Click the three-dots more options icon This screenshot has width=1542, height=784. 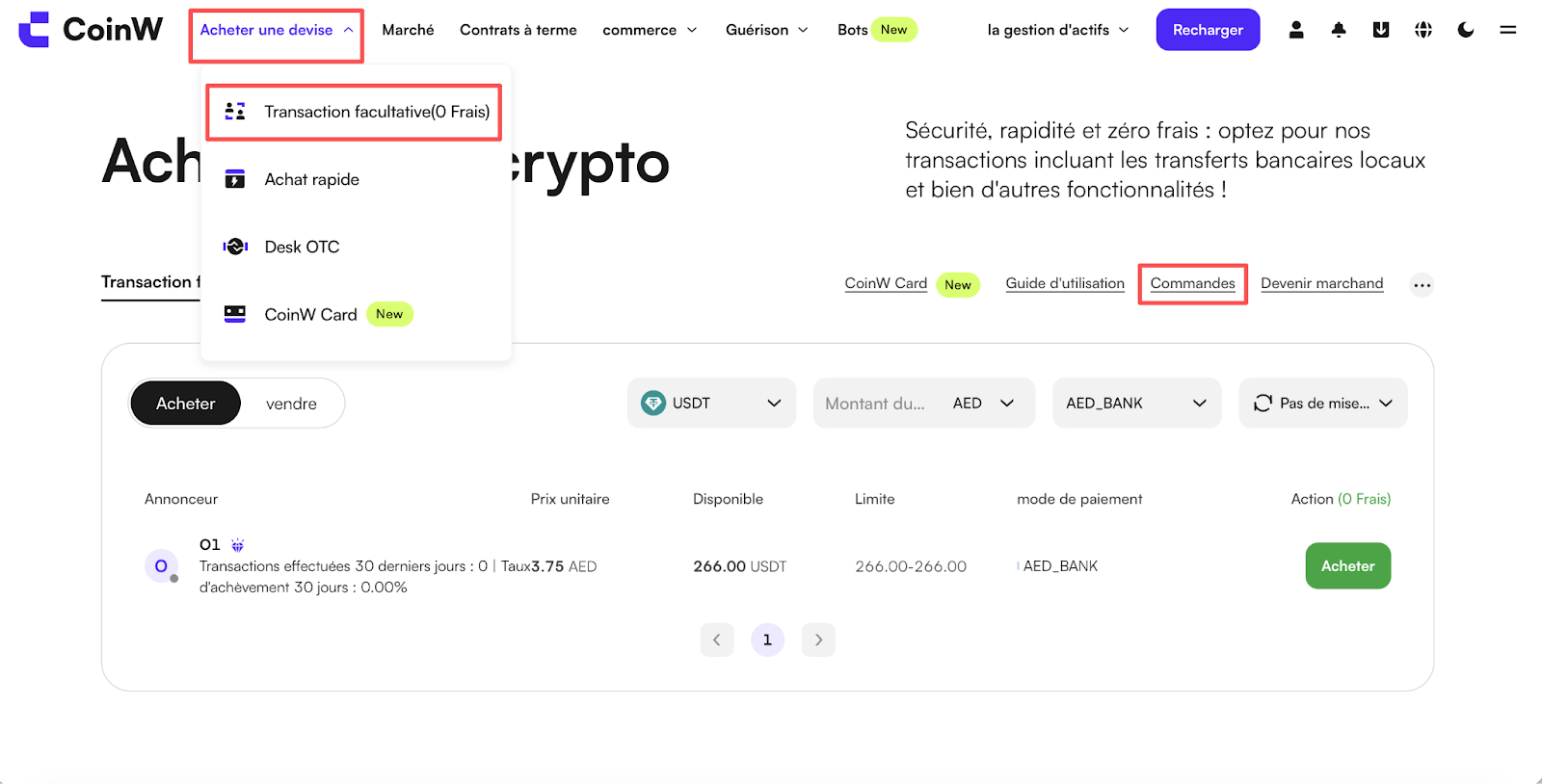(x=1422, y=285)
